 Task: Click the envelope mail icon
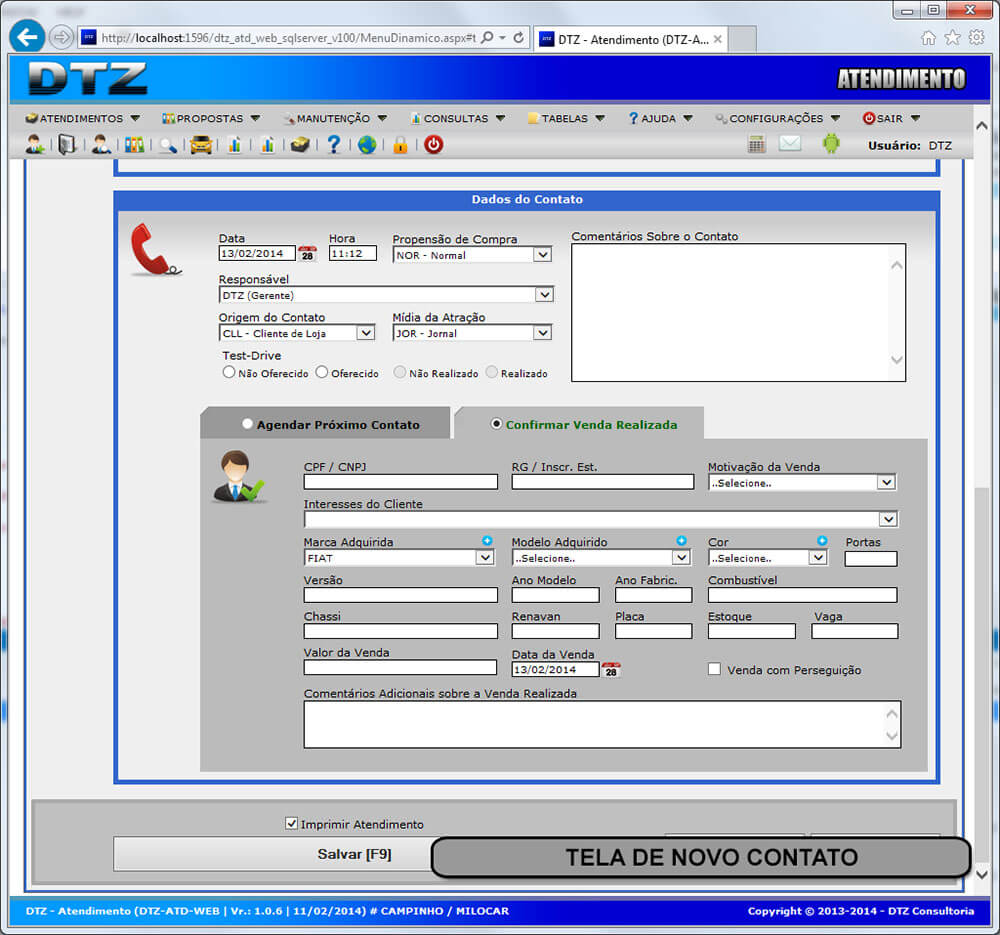pyautogui.click(x=790, y=144)
